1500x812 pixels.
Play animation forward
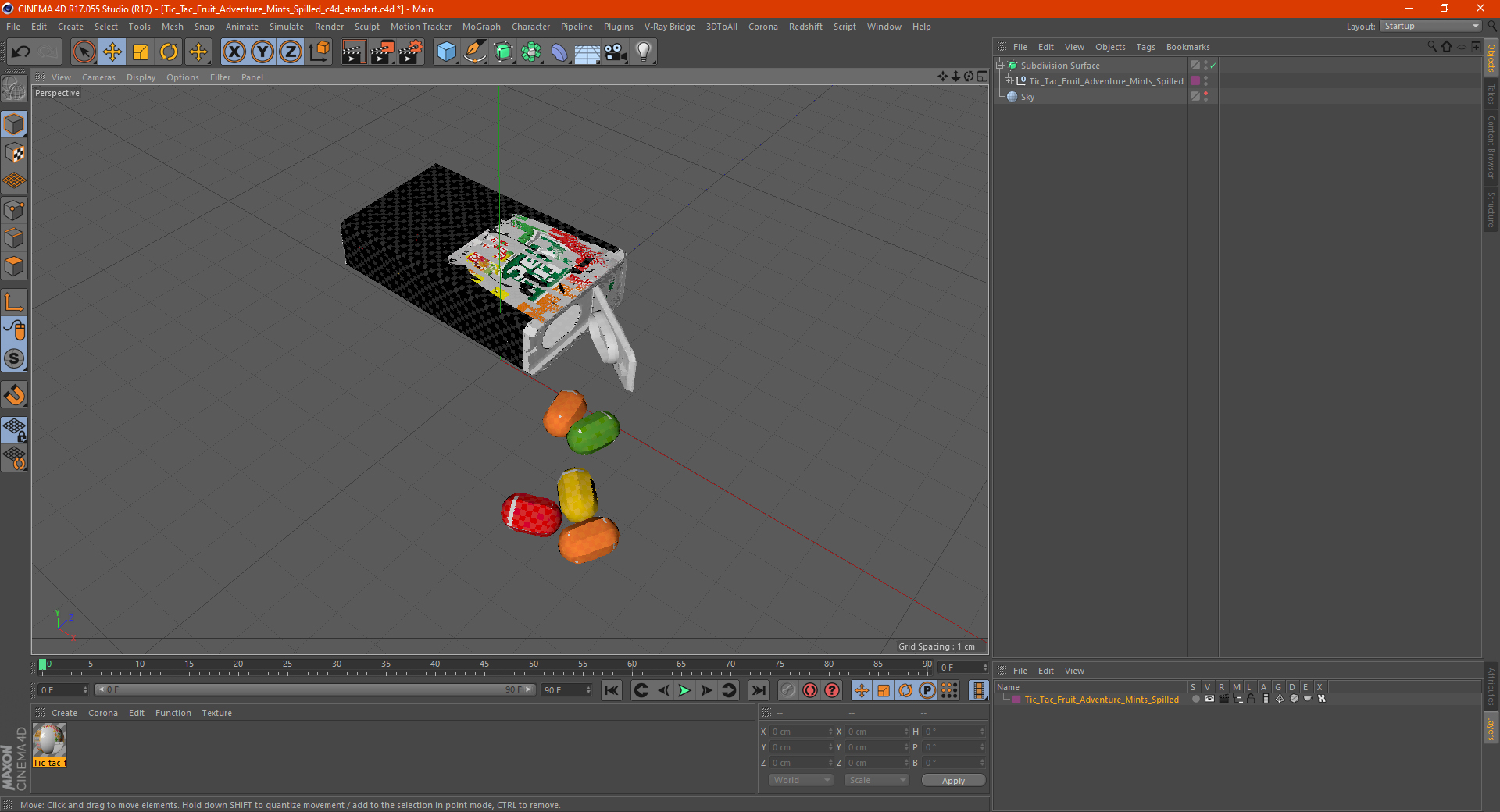(x=684, y=690)
